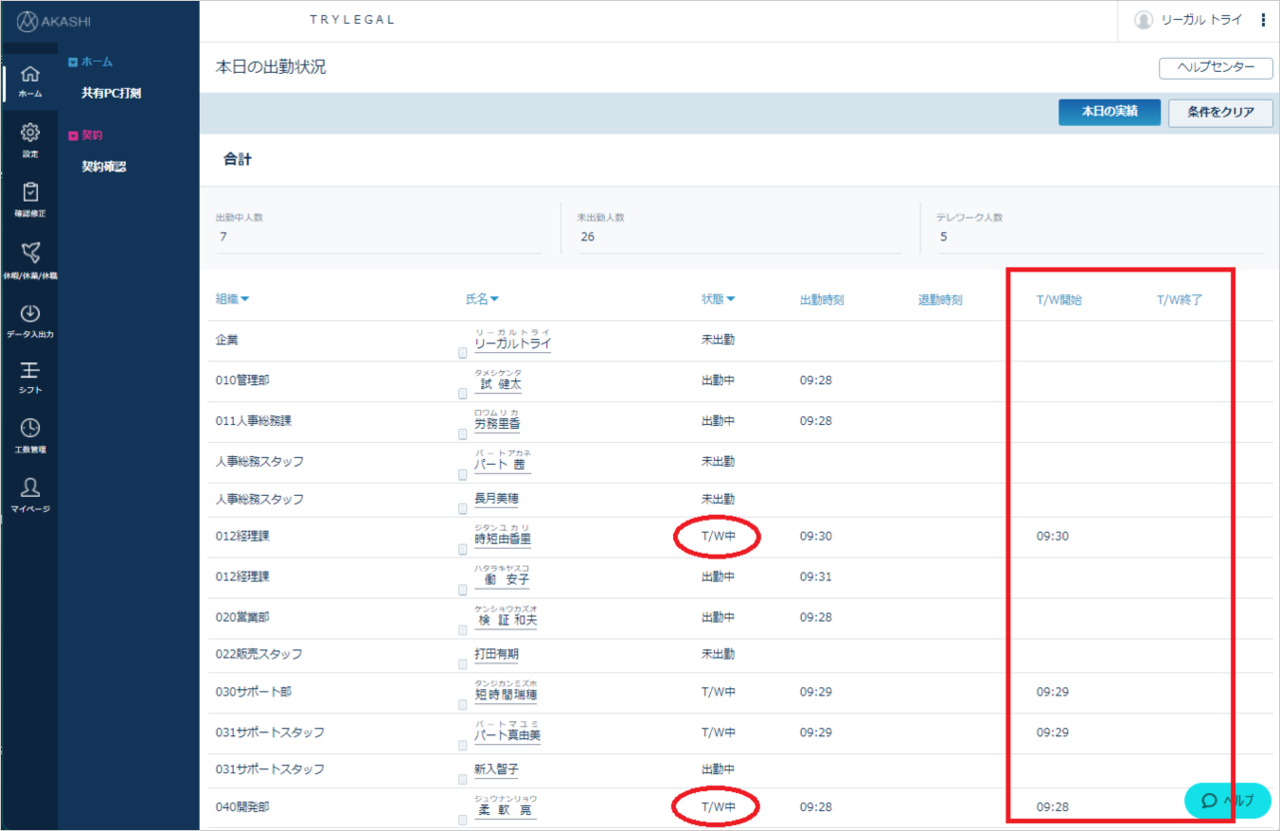1280x831 pixels.
Task: Collapse the 契約 menu section
Action: (73, 135)
